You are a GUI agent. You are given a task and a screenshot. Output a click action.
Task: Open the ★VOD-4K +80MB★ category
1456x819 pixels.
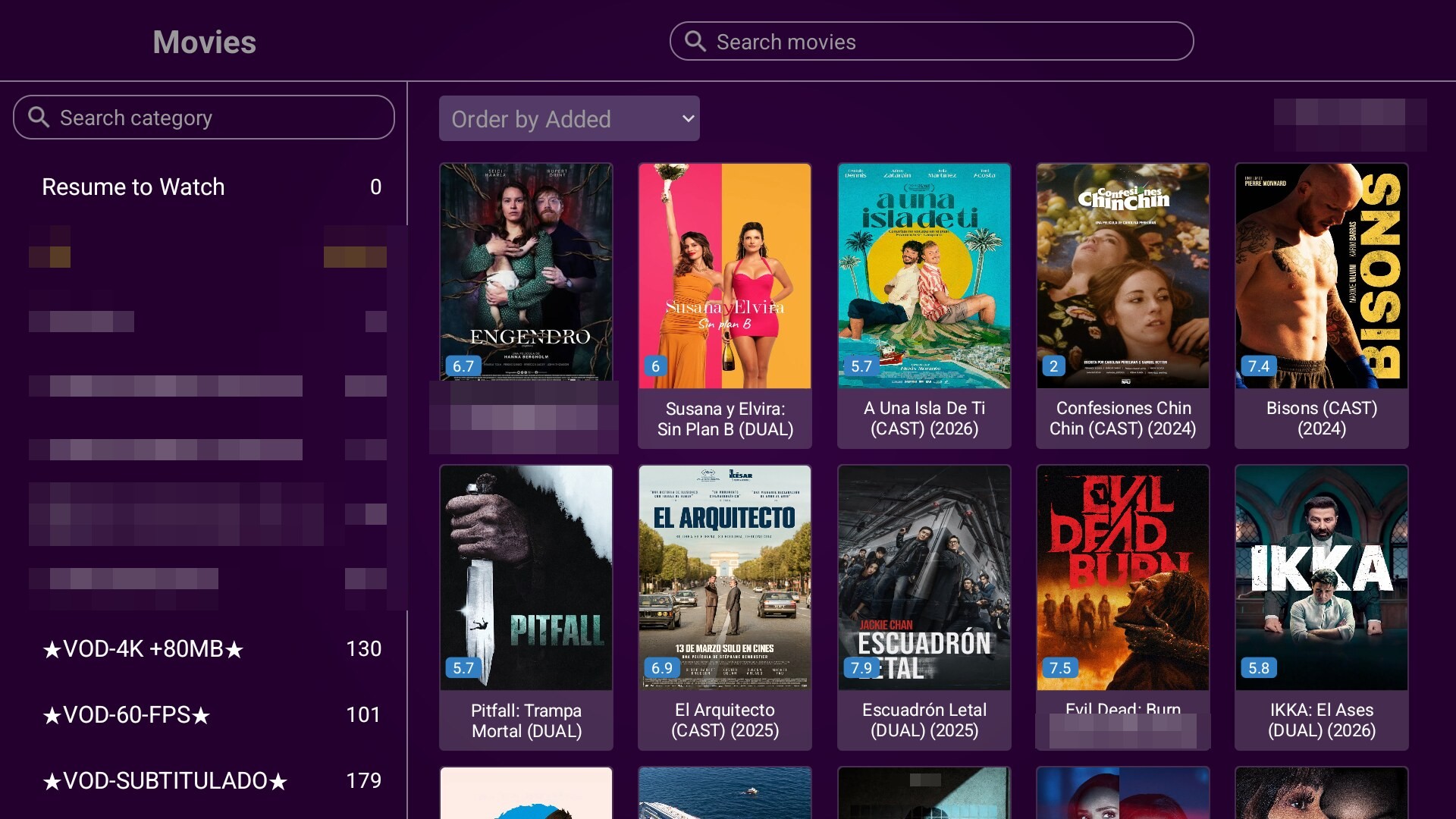[x=211, y=648]
